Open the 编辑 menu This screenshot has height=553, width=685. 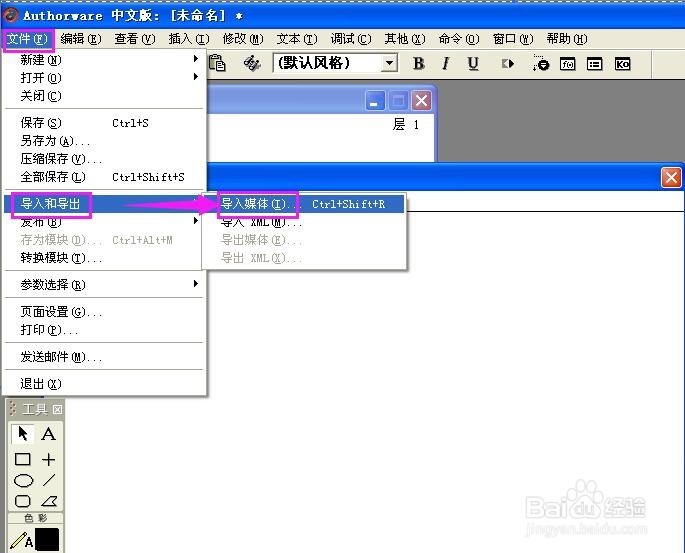[81, 39]
